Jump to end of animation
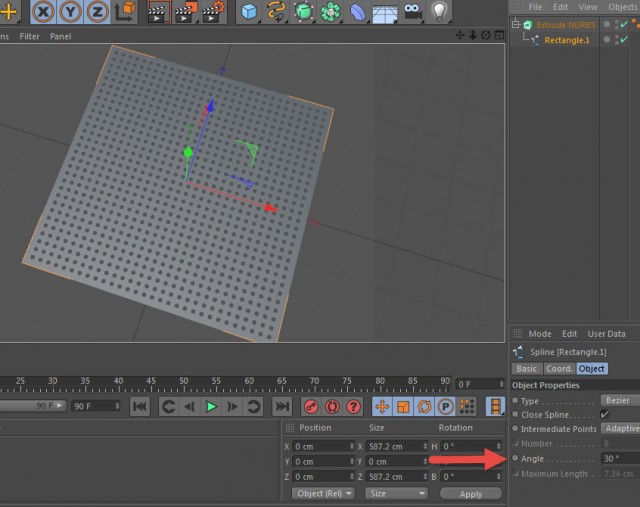Viewport: 640px width, 507px height. (282, 407)
